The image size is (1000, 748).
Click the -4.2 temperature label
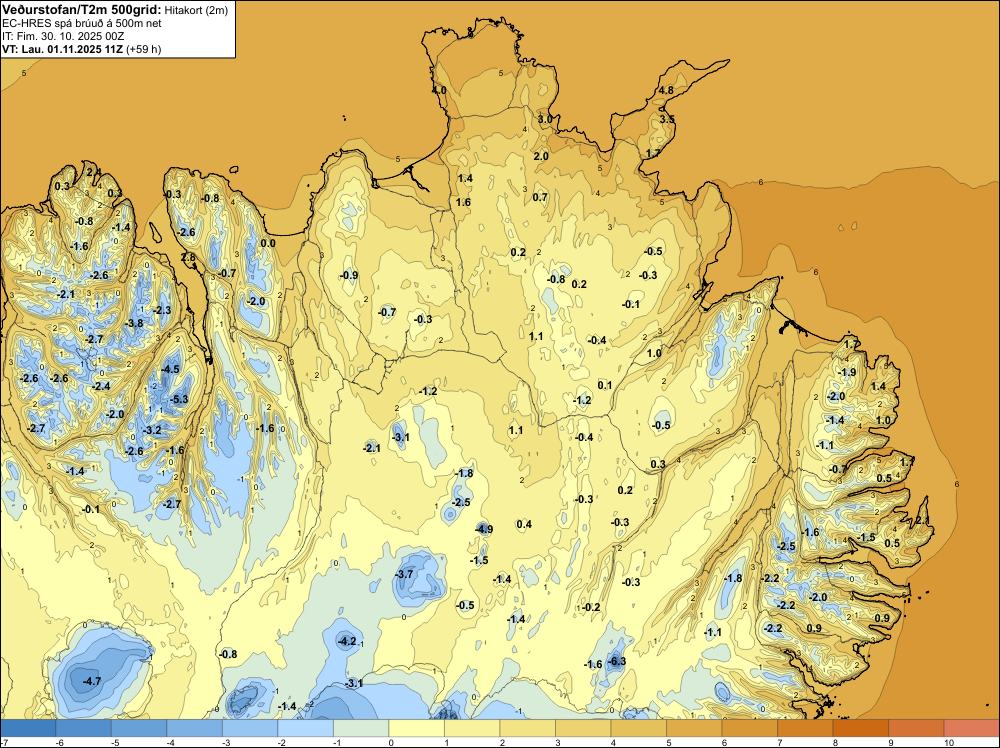click(x=347, y=641)
